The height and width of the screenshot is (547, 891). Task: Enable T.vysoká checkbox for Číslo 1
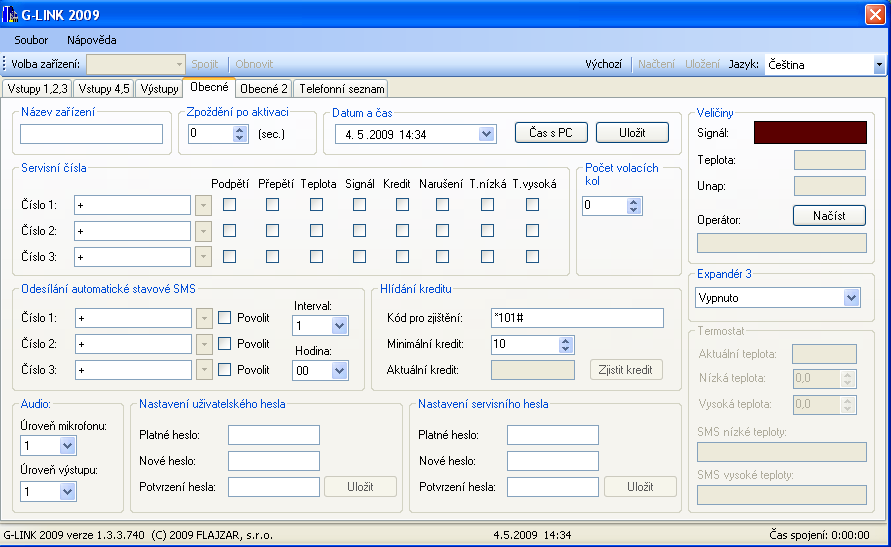(532, 204)
